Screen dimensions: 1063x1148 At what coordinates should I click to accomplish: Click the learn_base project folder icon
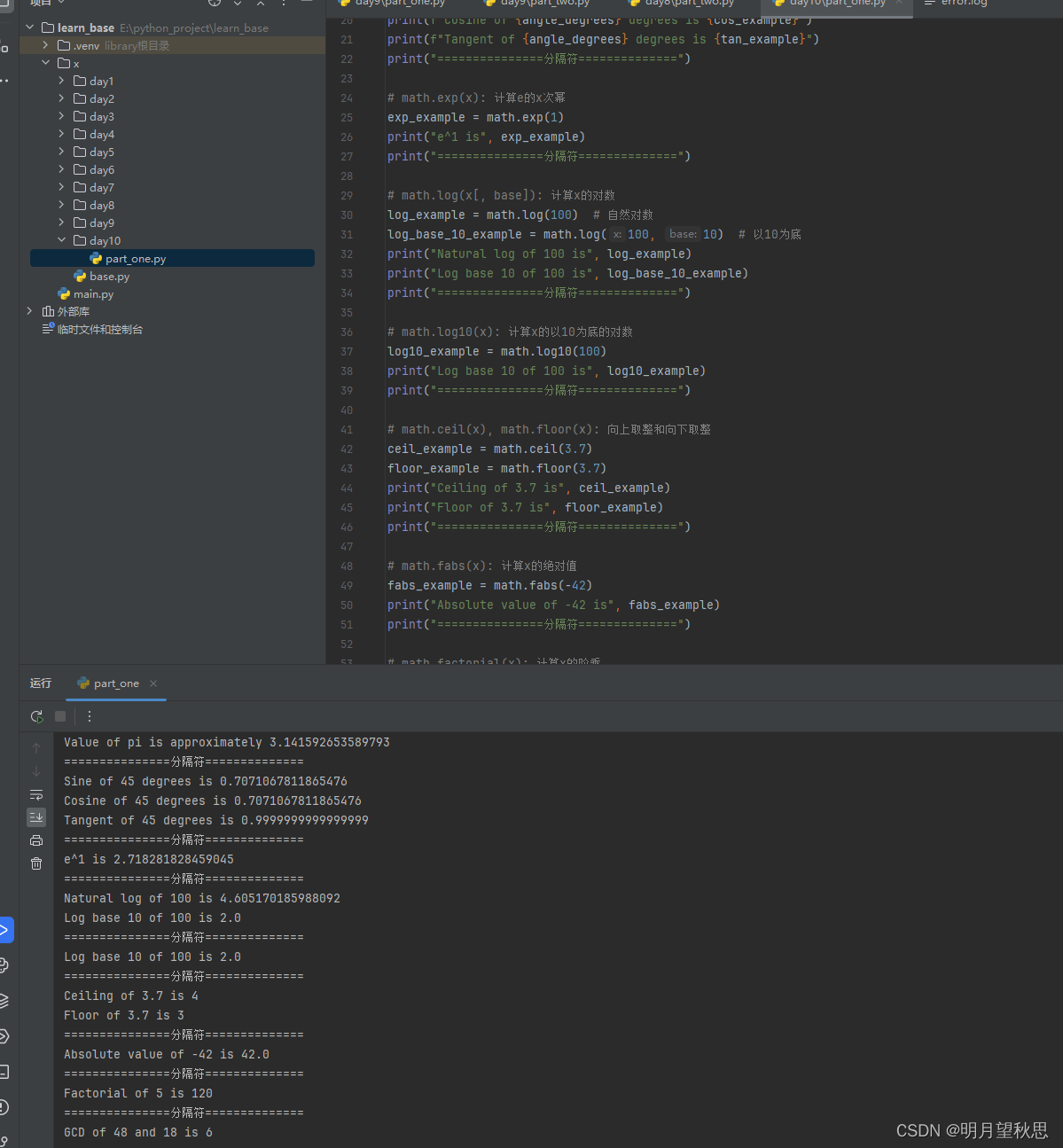[48, 27]
